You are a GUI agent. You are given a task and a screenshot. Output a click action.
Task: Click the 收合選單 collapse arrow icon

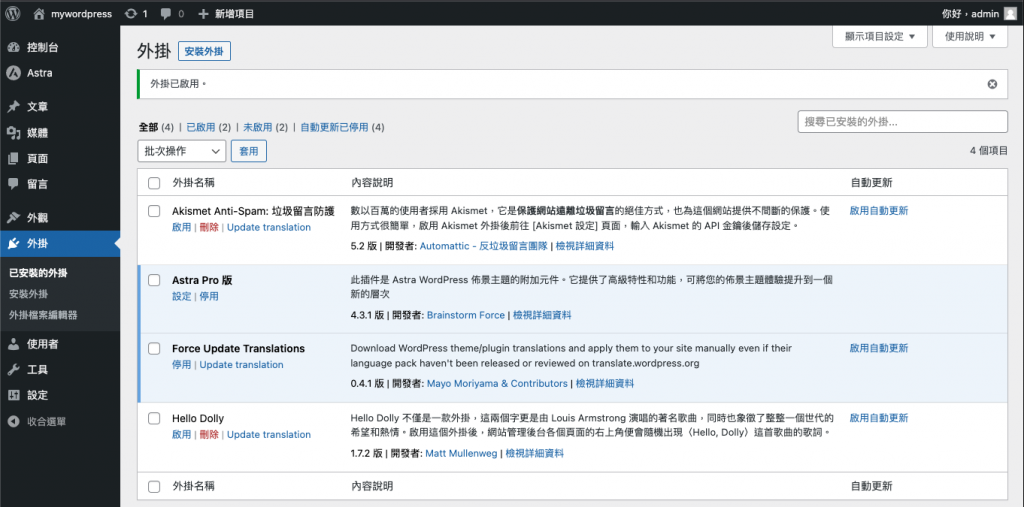pyautogui.click(x=13, y=421)
